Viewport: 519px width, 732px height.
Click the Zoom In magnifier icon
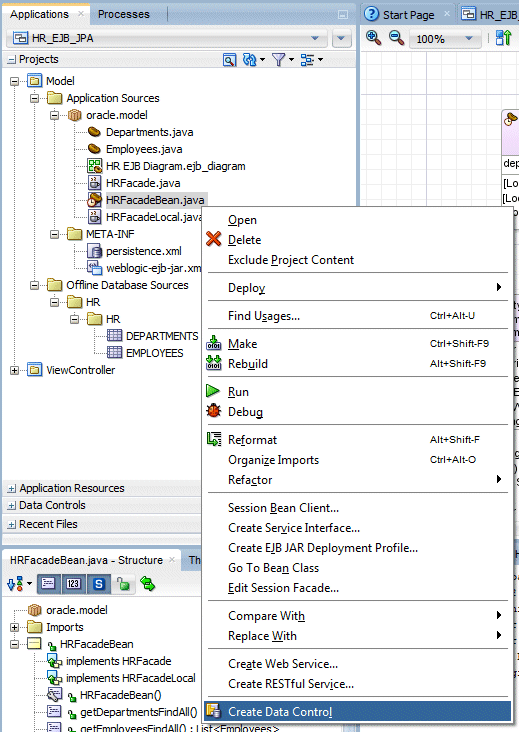pyautogui.click(x=373, y=38)
